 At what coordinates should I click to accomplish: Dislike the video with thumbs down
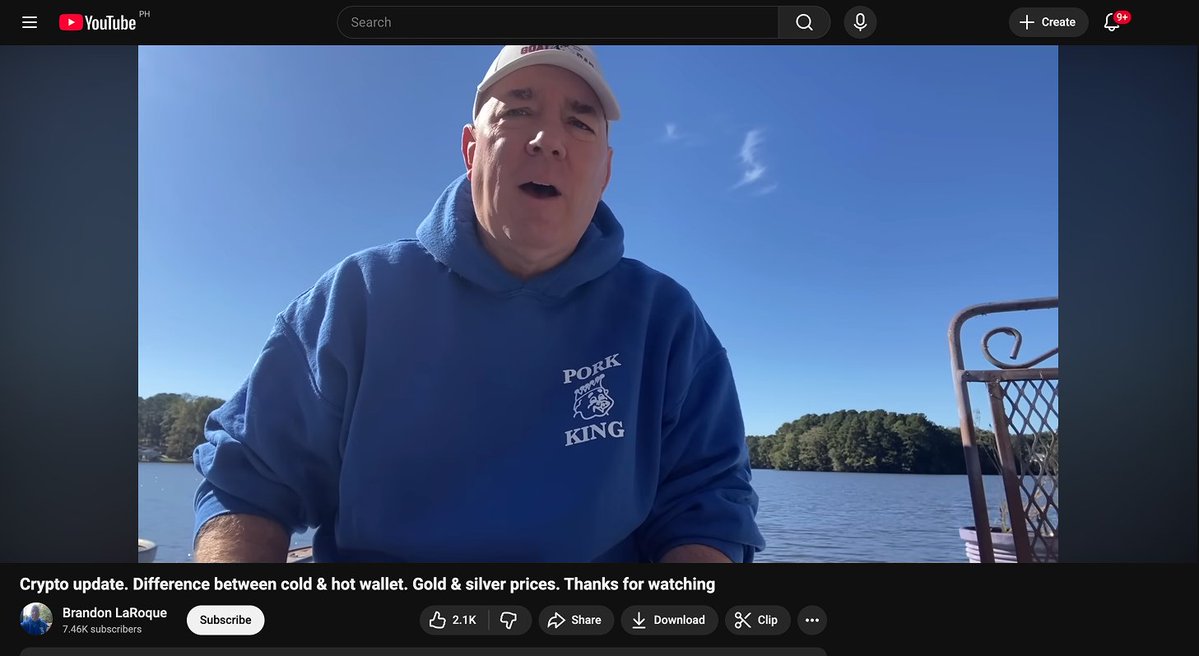coord(509,620)
